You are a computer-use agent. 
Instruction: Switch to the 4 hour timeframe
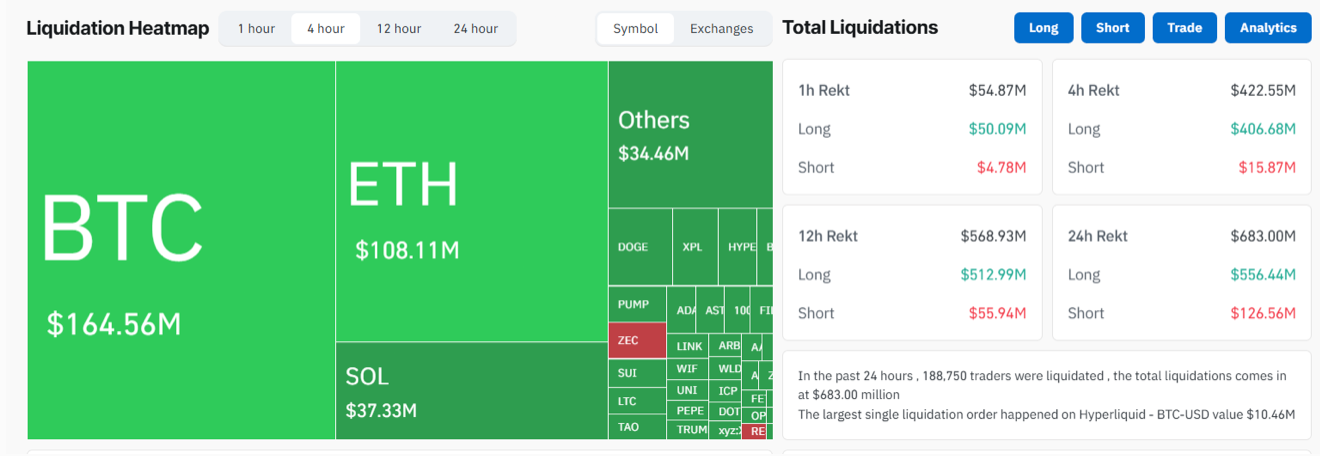point(326,29)
